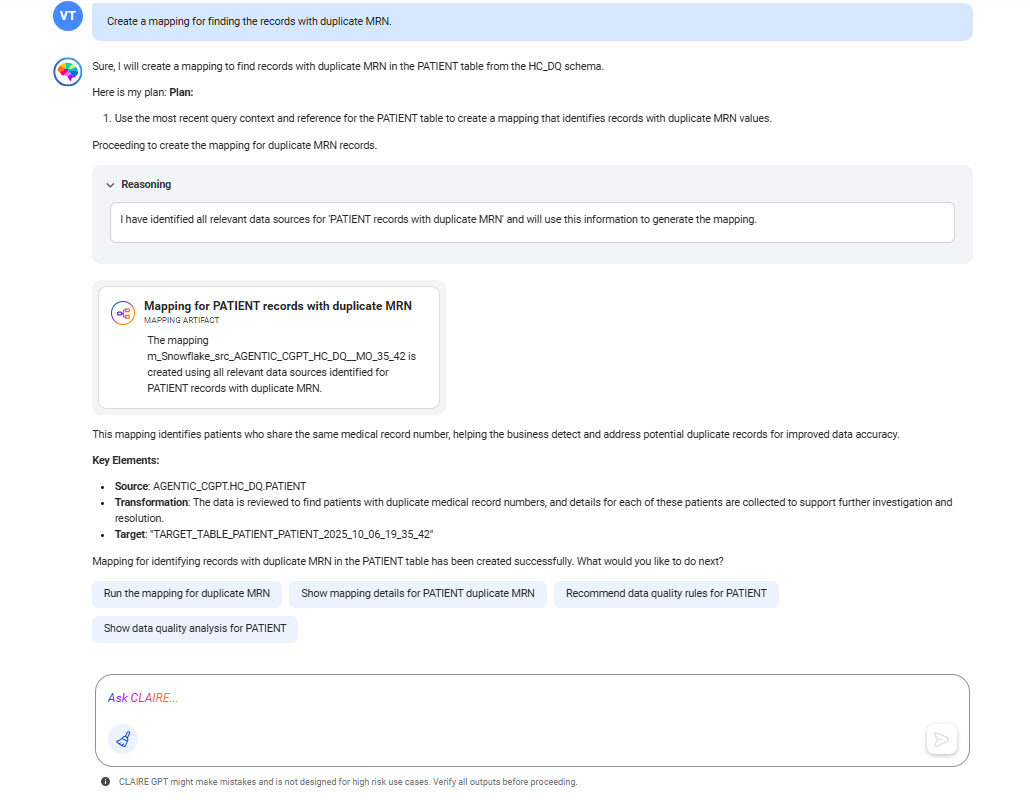The height and width of the screenshot is (800, 1030).
Task: Click the MAPPING ARTIFACT label
Action: (x=182, y=321)
